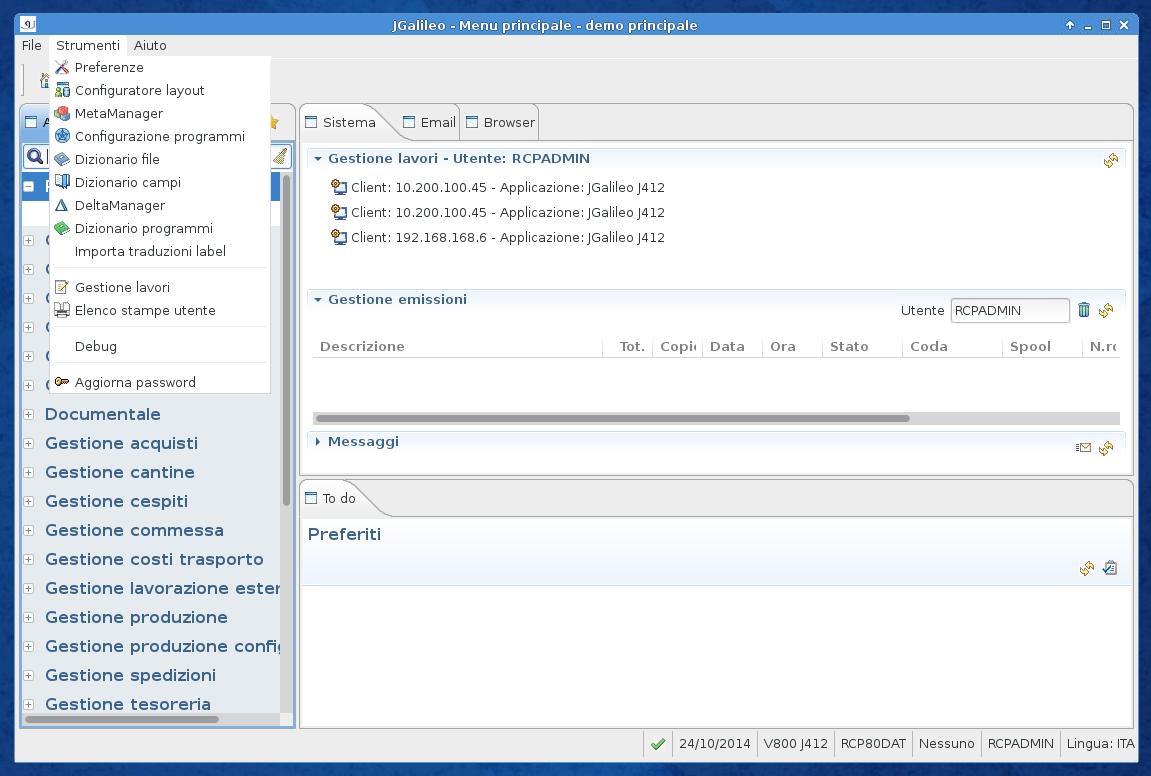
Task: Click RCPADMIN in the status bar
Action: (x=1020, y=744)
